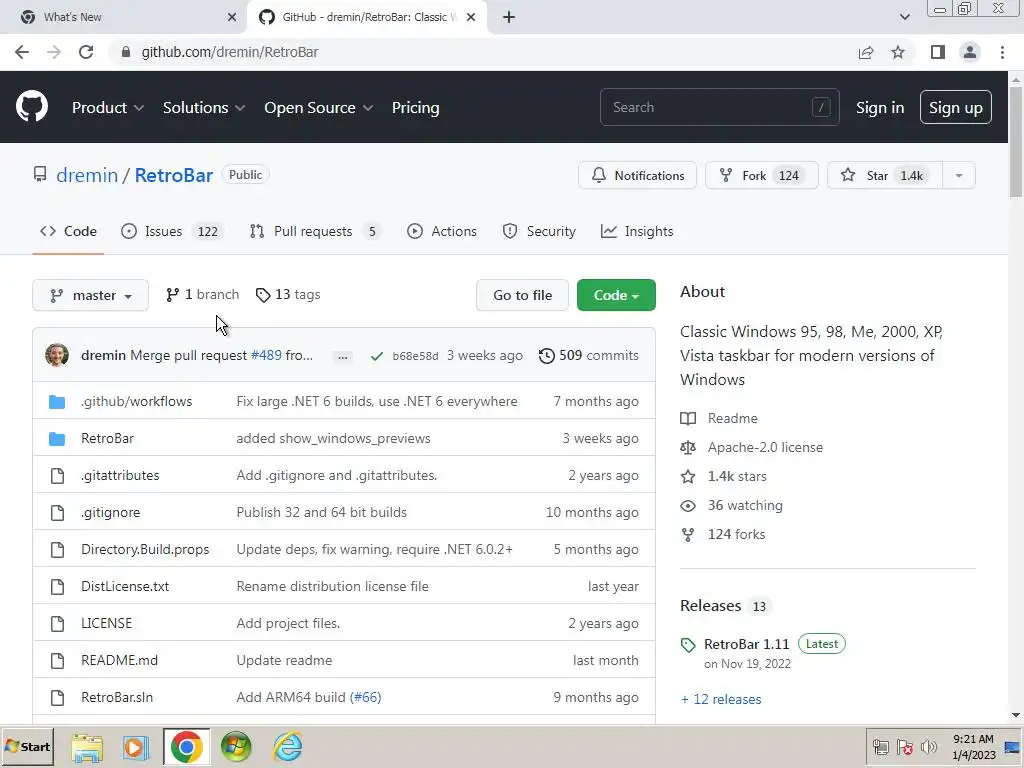Click the RetroBar repository name link
Image resolution: width=1024 pixels, height=768 pixels.
coord(174,175)
